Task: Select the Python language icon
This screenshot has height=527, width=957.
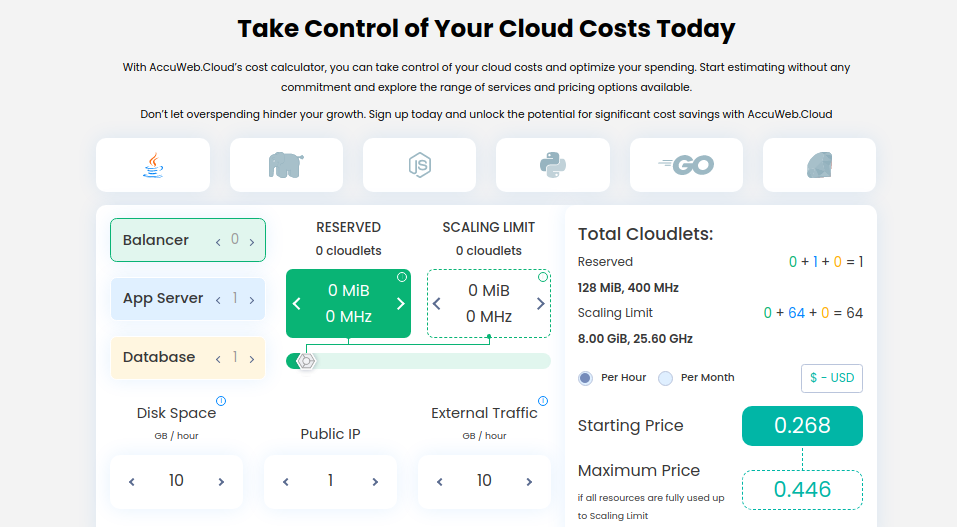Action: 552,165
